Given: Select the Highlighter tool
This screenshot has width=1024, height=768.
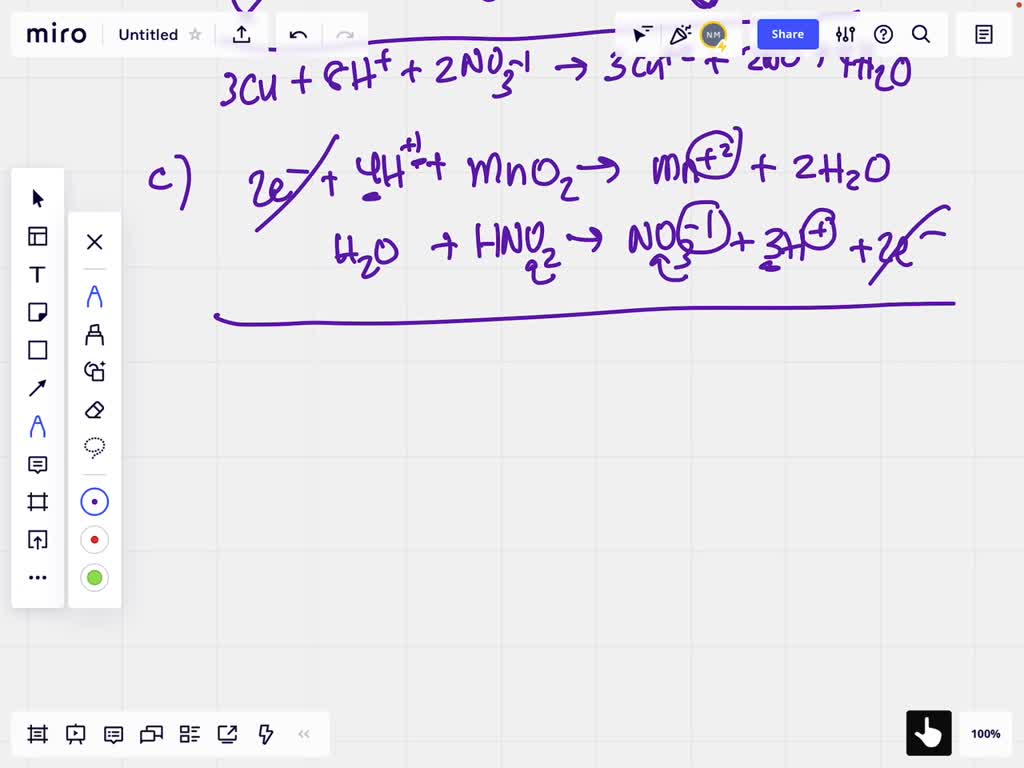Looking at the screenshot, I should pos(94,334).
